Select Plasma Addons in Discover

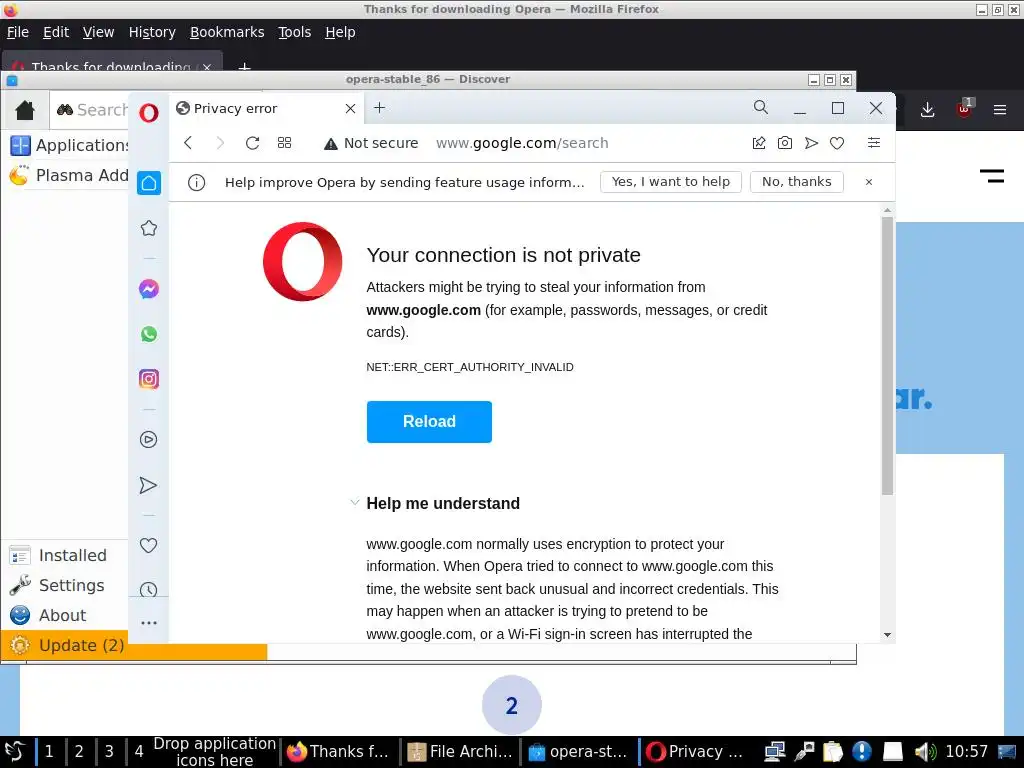point(69,175)
